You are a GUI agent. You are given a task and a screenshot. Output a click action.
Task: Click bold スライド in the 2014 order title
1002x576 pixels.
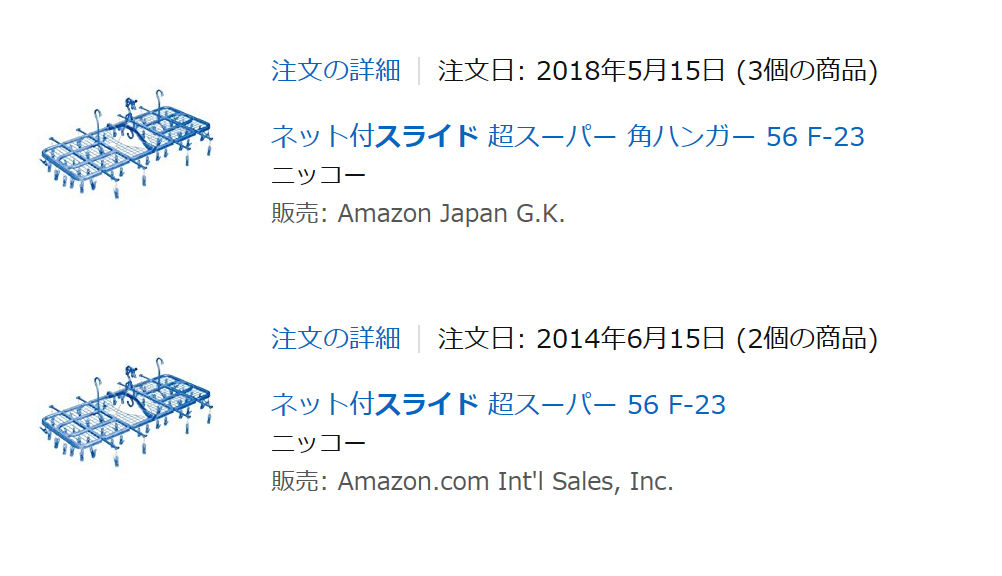(x=426, y=404)
